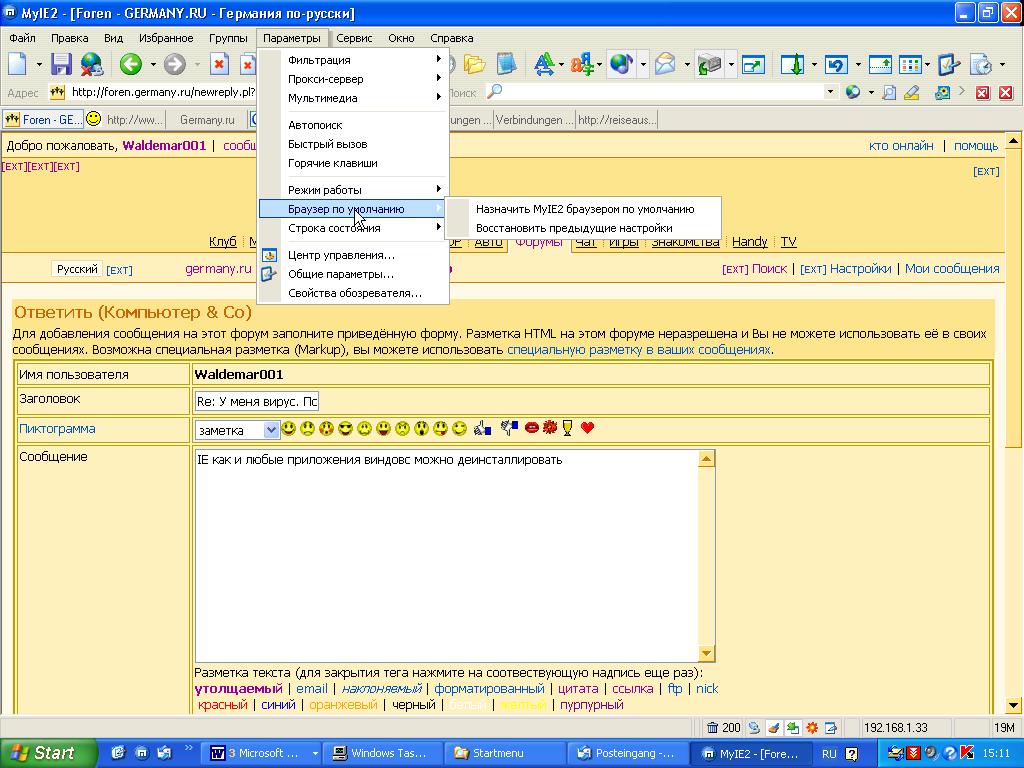The height and width of the screenshot is (768, 1024).
Task: Click the magnifier icon in search box
Action: click(494, 92)
